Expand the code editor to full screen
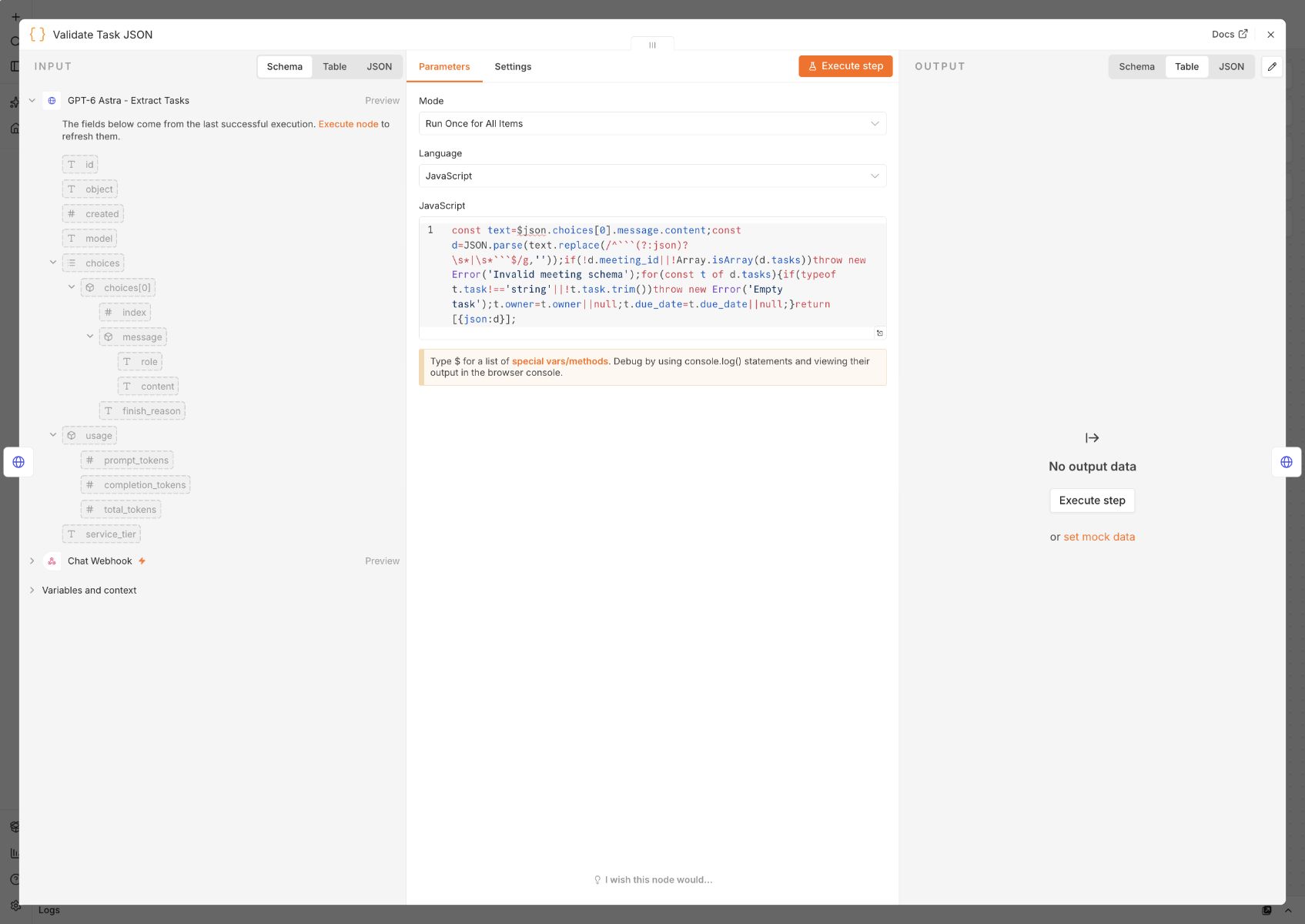This screenshot has width=1305, height=924. coord(879,333)
